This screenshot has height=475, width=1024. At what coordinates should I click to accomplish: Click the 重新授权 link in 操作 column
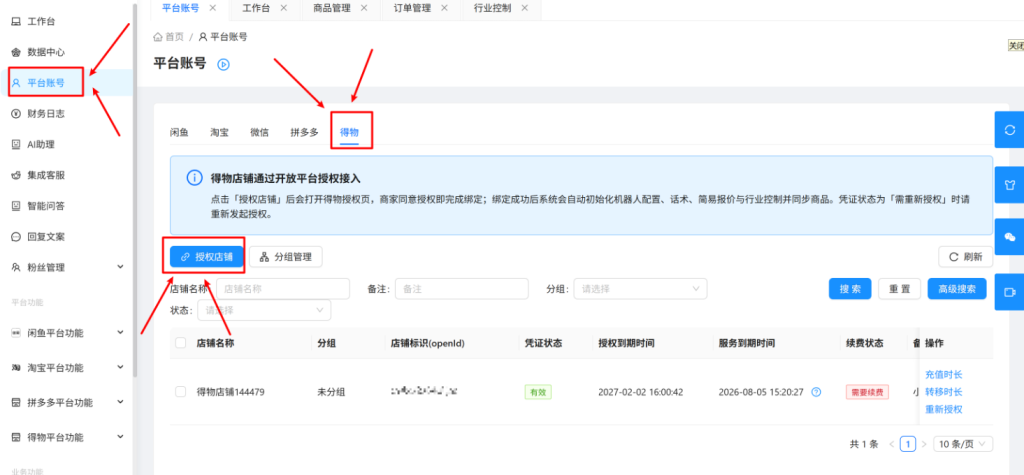click(x=944, y=410)
